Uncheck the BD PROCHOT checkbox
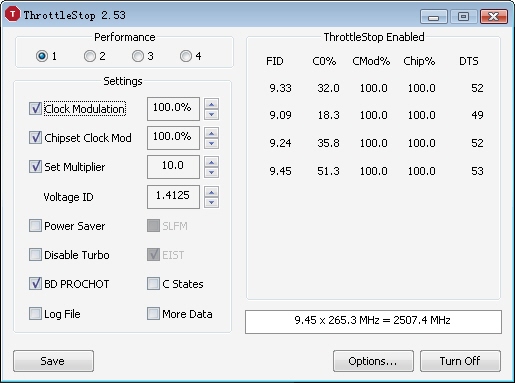The width and height of the screenshot is (515, 383). click(x=35, y=284)
